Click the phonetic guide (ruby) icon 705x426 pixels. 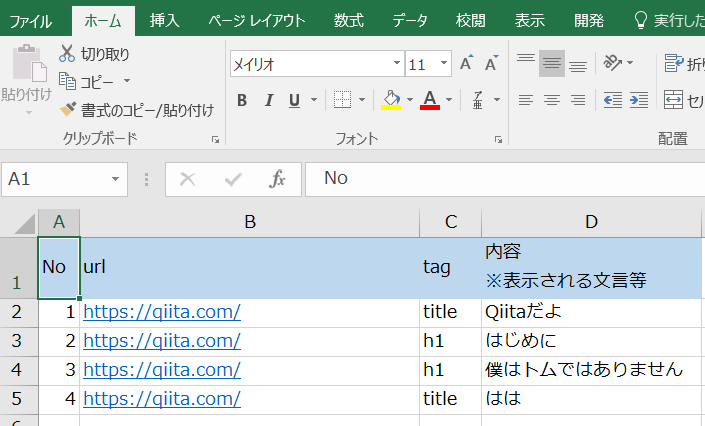pos(478,100)
